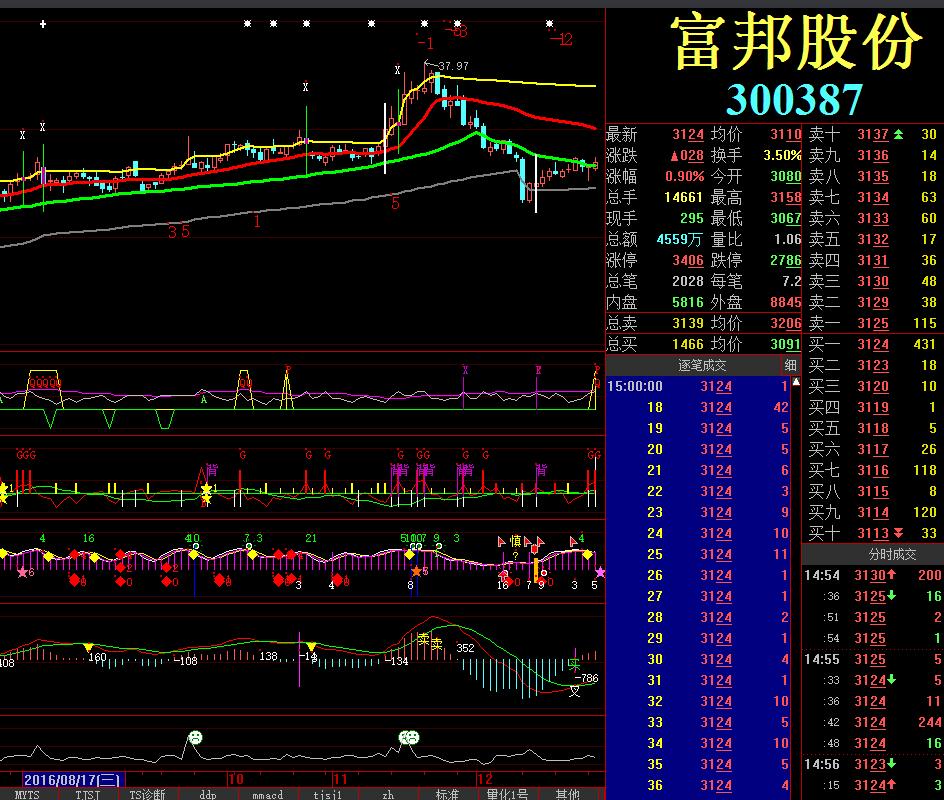Click the 外盘 8845 value
The height and width of the screenshot is (800, 944).
[x=786, y=302]
